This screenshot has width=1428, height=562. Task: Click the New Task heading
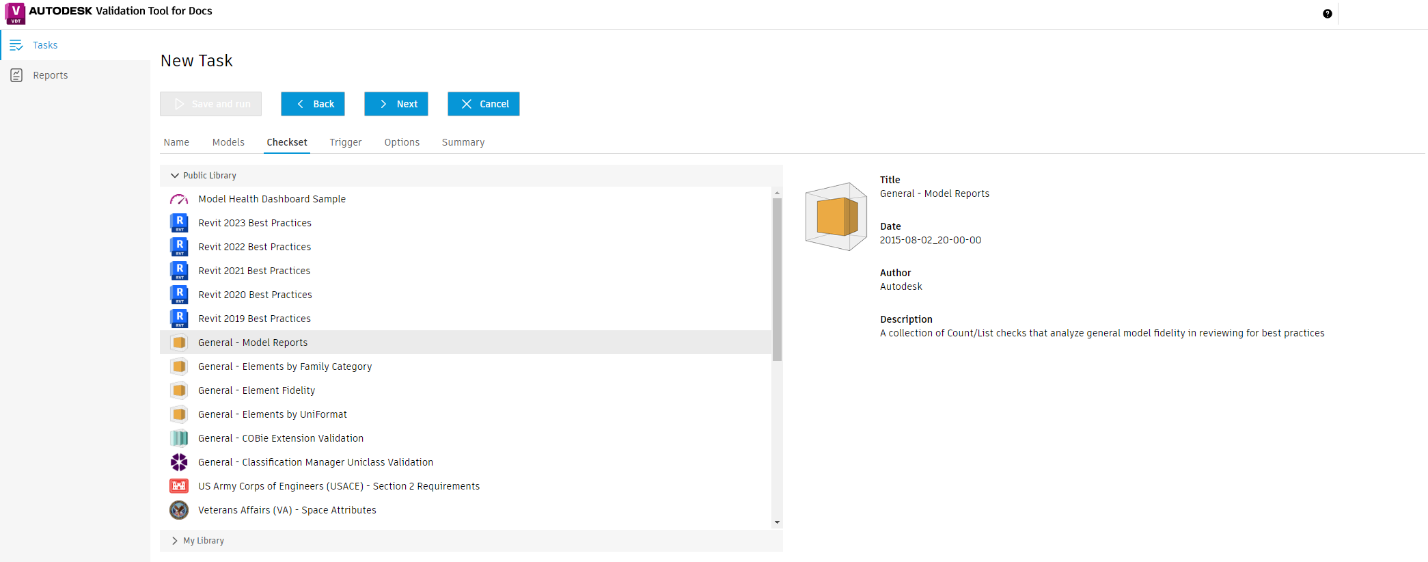click(x=197, y=61)
